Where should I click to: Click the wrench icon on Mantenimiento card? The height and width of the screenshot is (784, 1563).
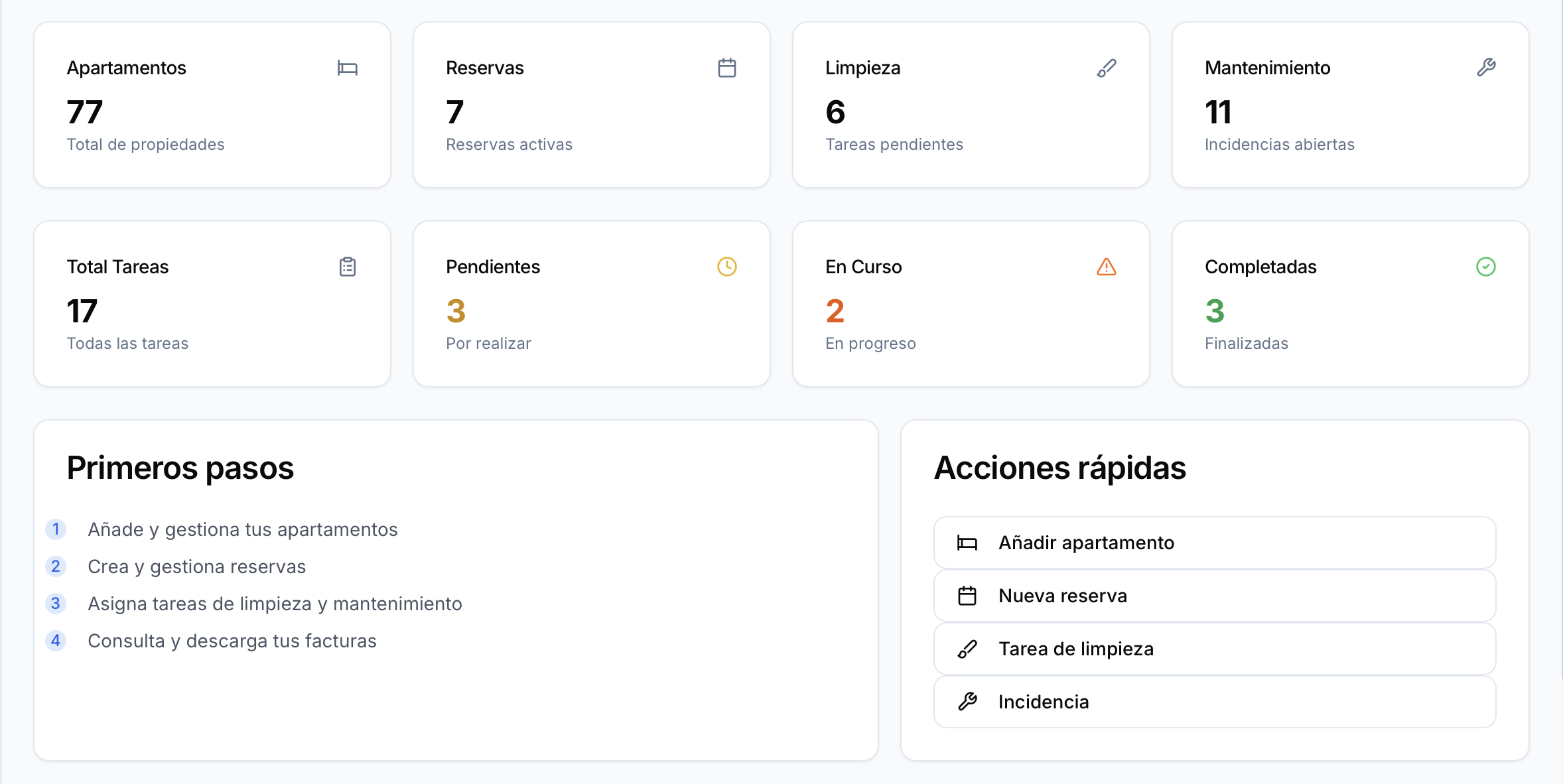(x=1486, y=68)
